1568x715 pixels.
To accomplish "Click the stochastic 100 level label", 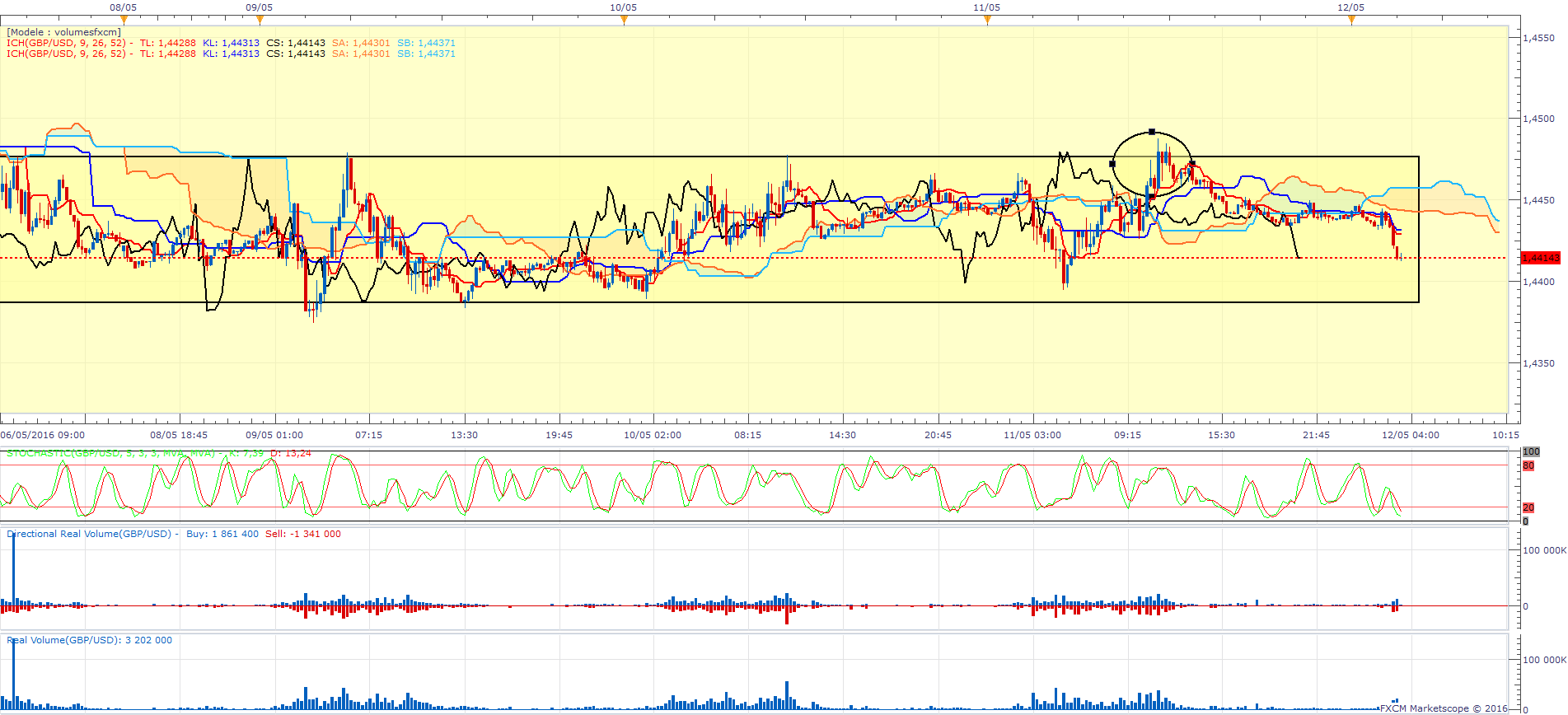I will point(1531,451).
